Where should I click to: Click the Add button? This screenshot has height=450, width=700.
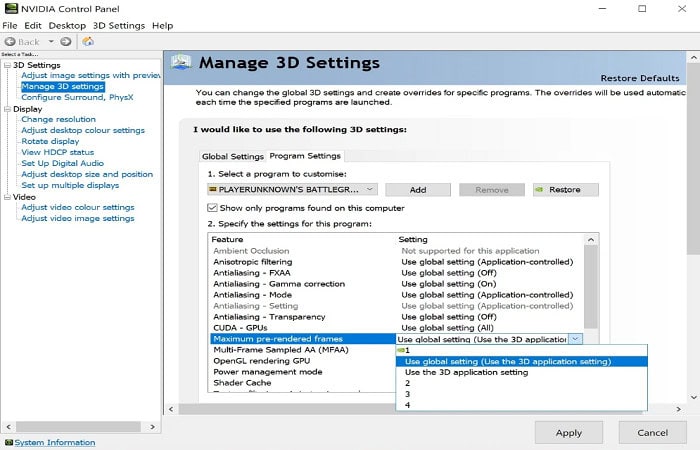coord(418,190)
